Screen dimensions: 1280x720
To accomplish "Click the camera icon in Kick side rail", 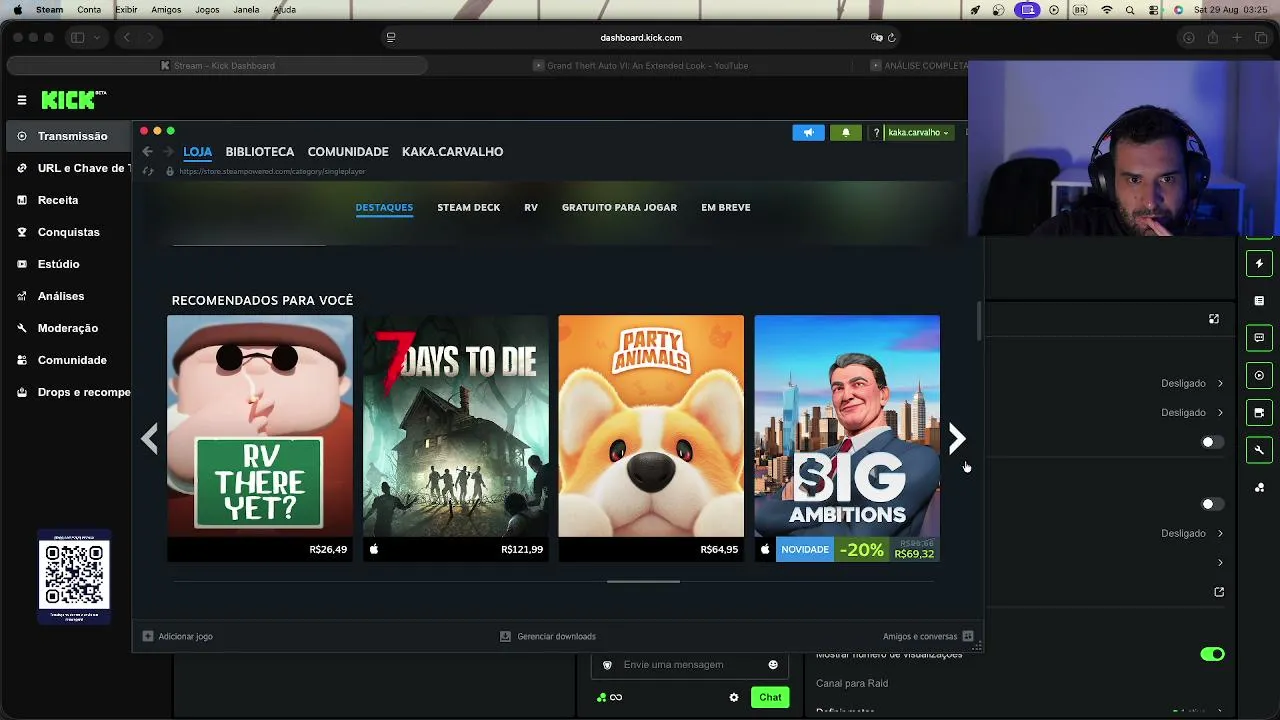I will pyautogui.click(x=1259, y=413).
